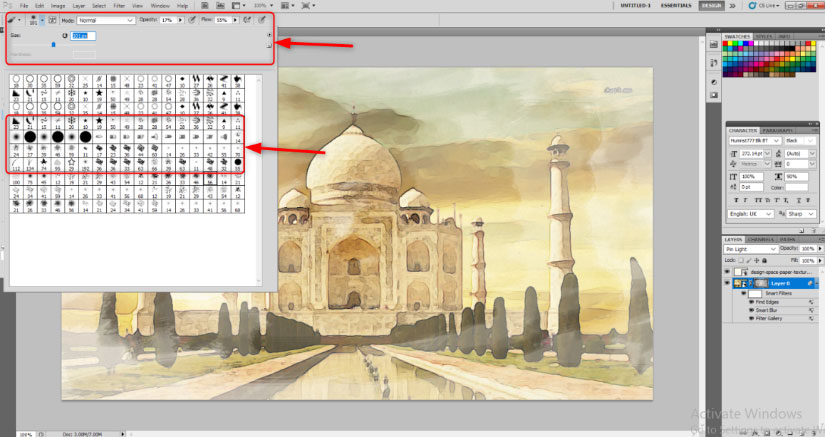Open blending options icon for Filter Gallery
The height and width of the screenshot is (437, 825).
(x=811, y=318)
